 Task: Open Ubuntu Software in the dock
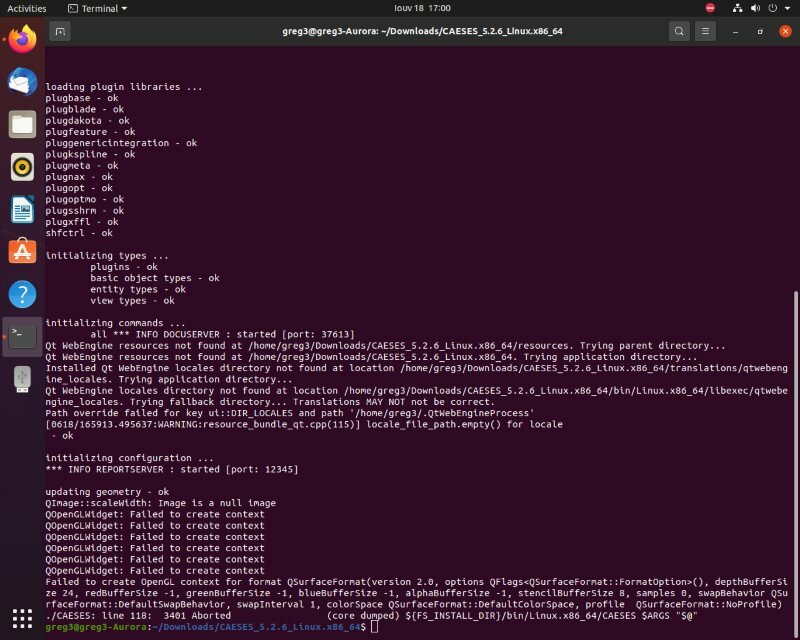[x=22, y=251]
